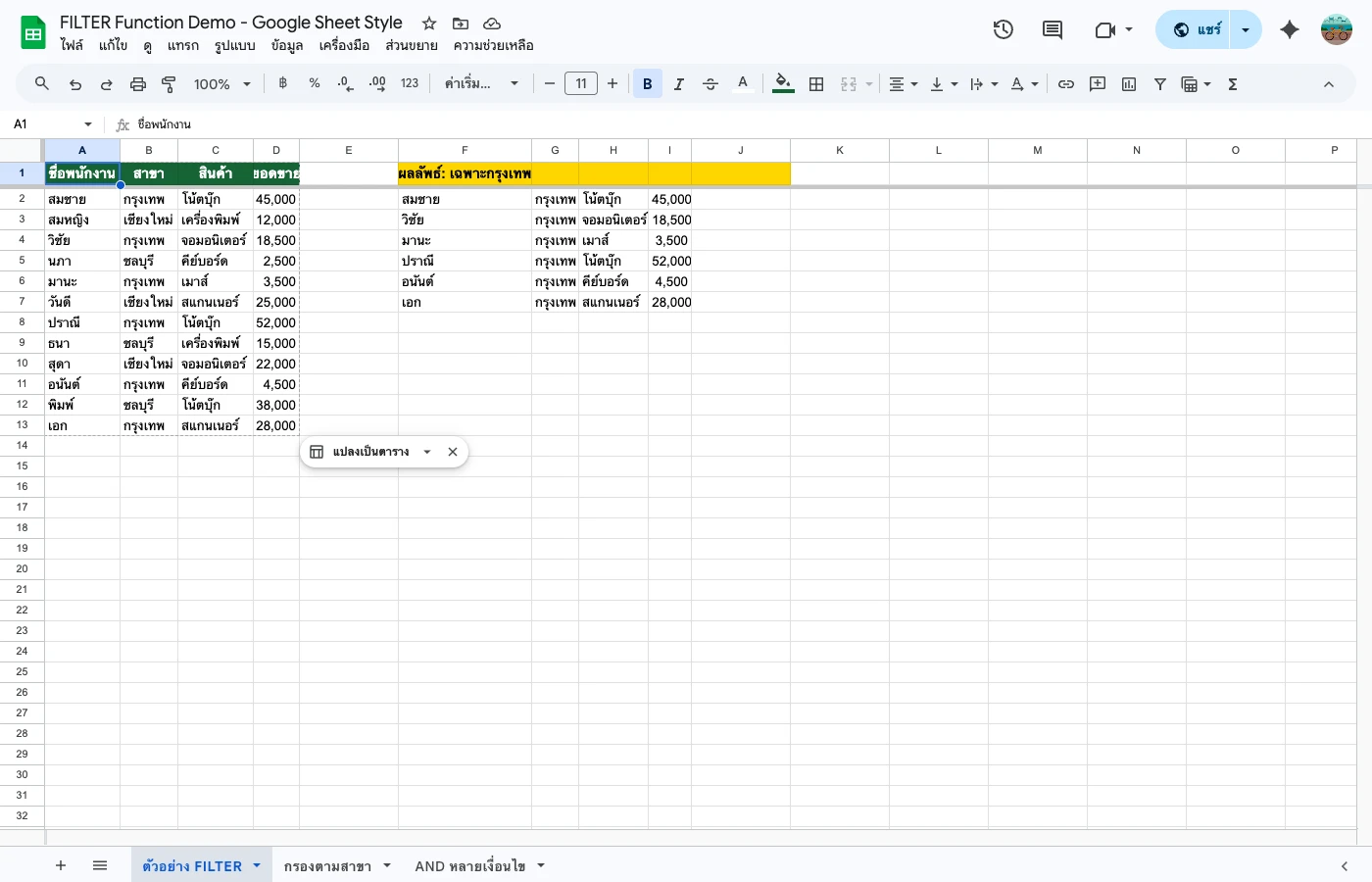This screenshot has height=882, width=1372.
Task: Click the borders icon
Action: [816, 84]
